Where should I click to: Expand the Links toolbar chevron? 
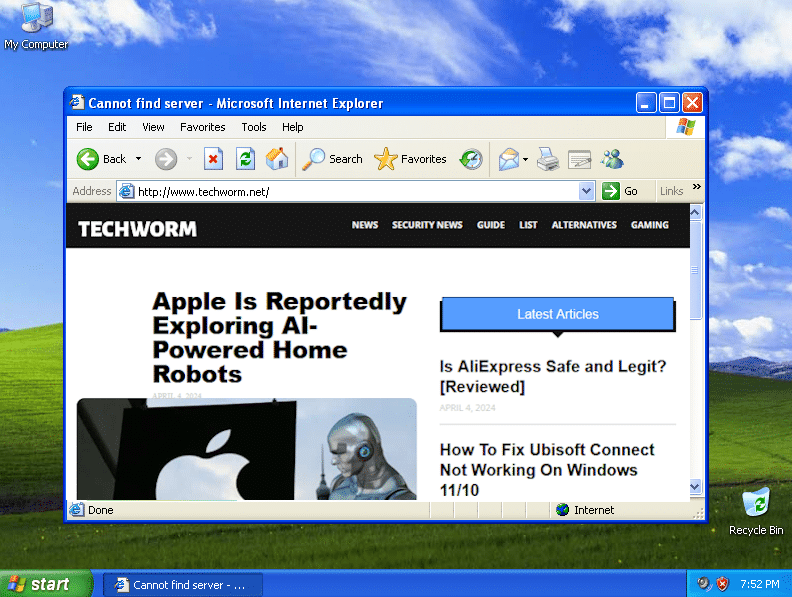click(x=697, y=186)
